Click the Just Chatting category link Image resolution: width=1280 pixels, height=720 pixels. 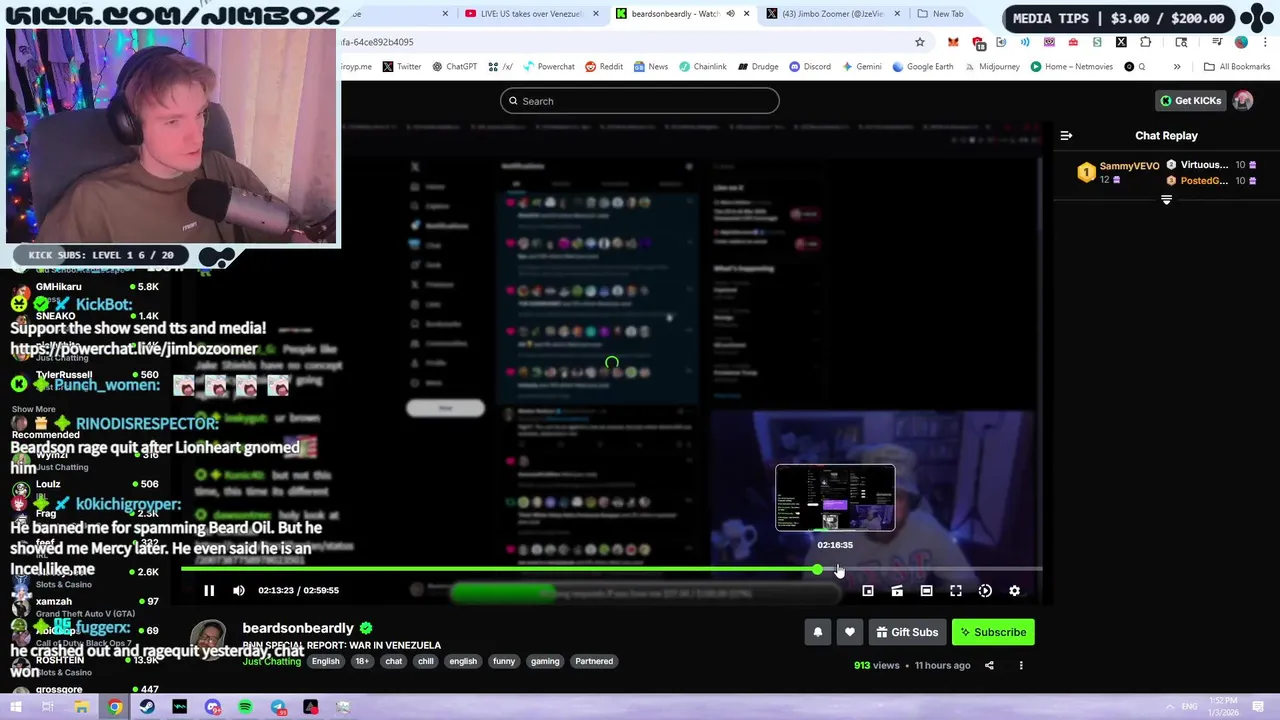click(272, 661)
